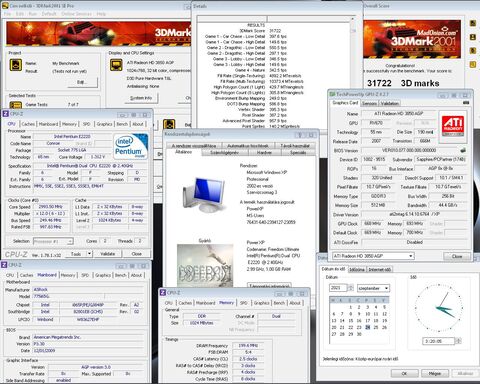Click the Intel Pentium logo in CPU-Z
Image resolution: width=480 pixels, height=384 pixels.
(131, 147)
